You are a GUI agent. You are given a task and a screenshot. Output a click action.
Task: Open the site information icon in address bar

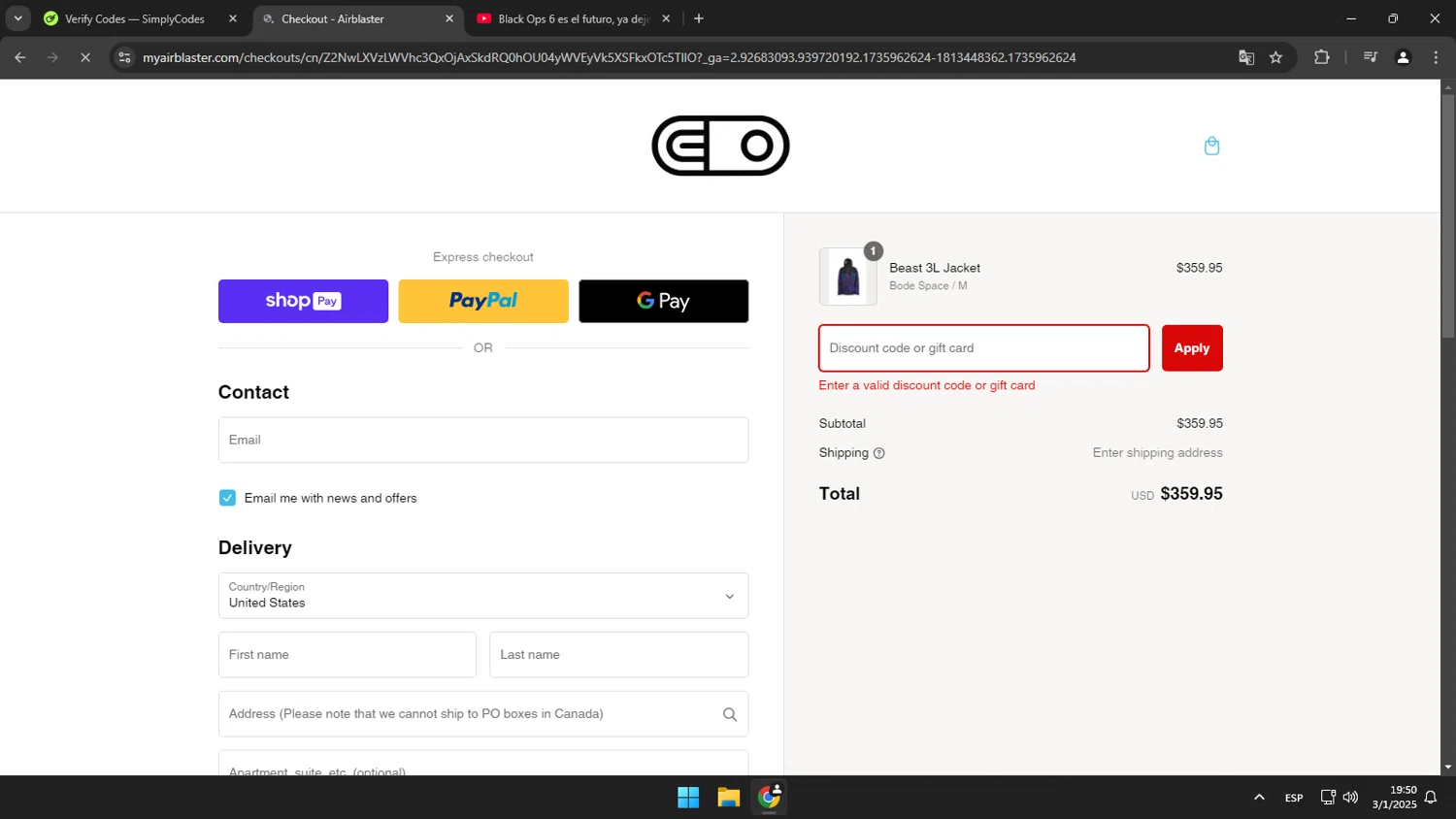(x=124, y=57)
